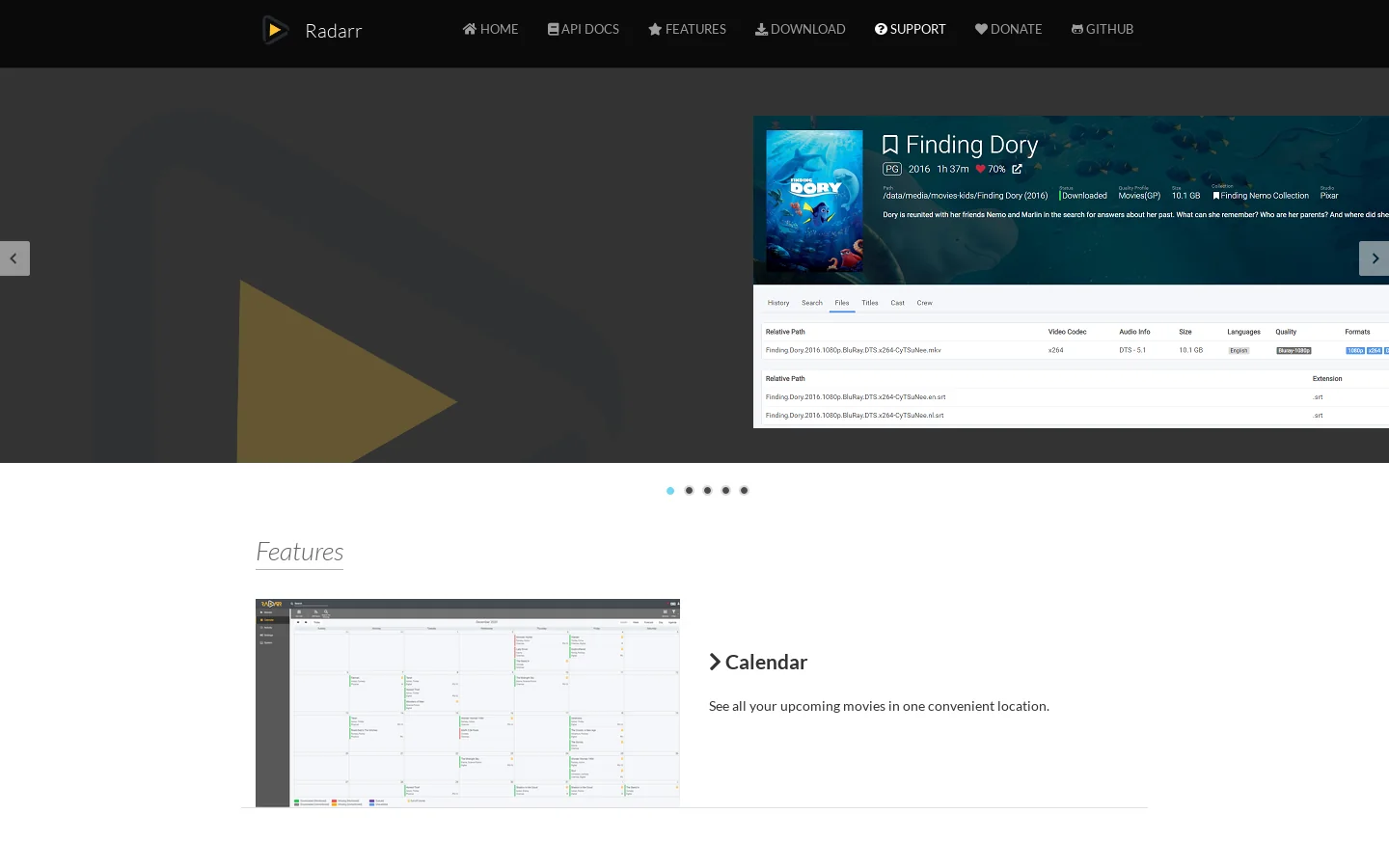This screenshot has width=1389, height=868.
Task: Click the Radarr logo icon
Action: coord(275,30)
